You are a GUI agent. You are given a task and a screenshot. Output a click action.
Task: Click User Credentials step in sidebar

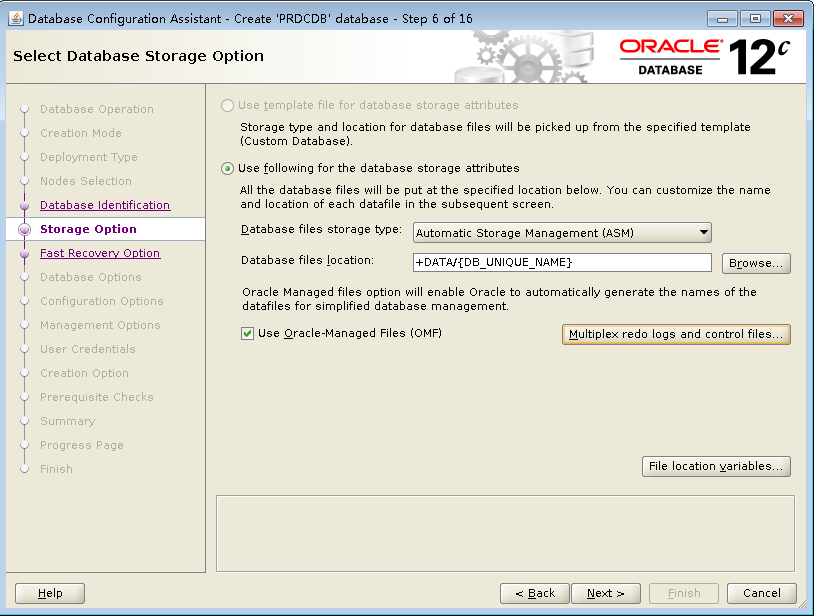(88, 349)
